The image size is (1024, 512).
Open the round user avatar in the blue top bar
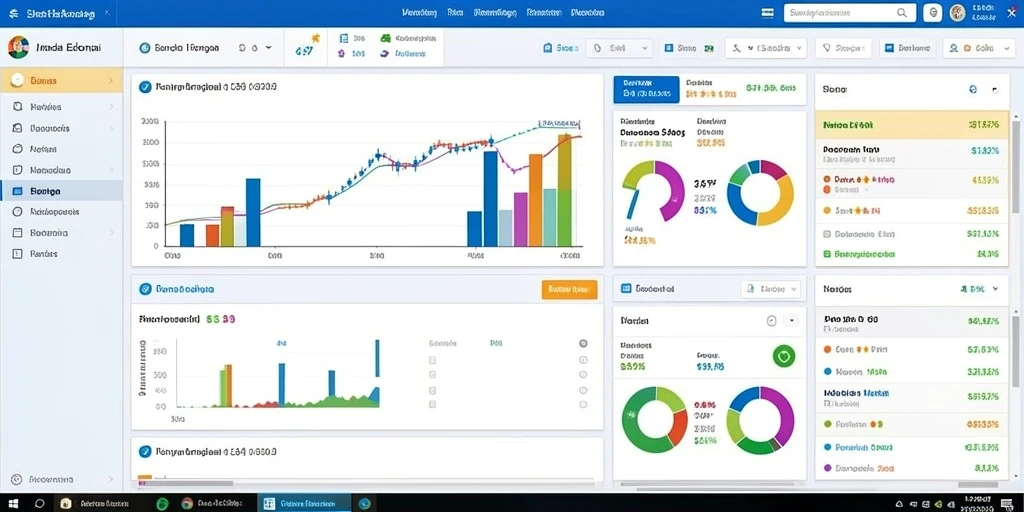[957, 12]
